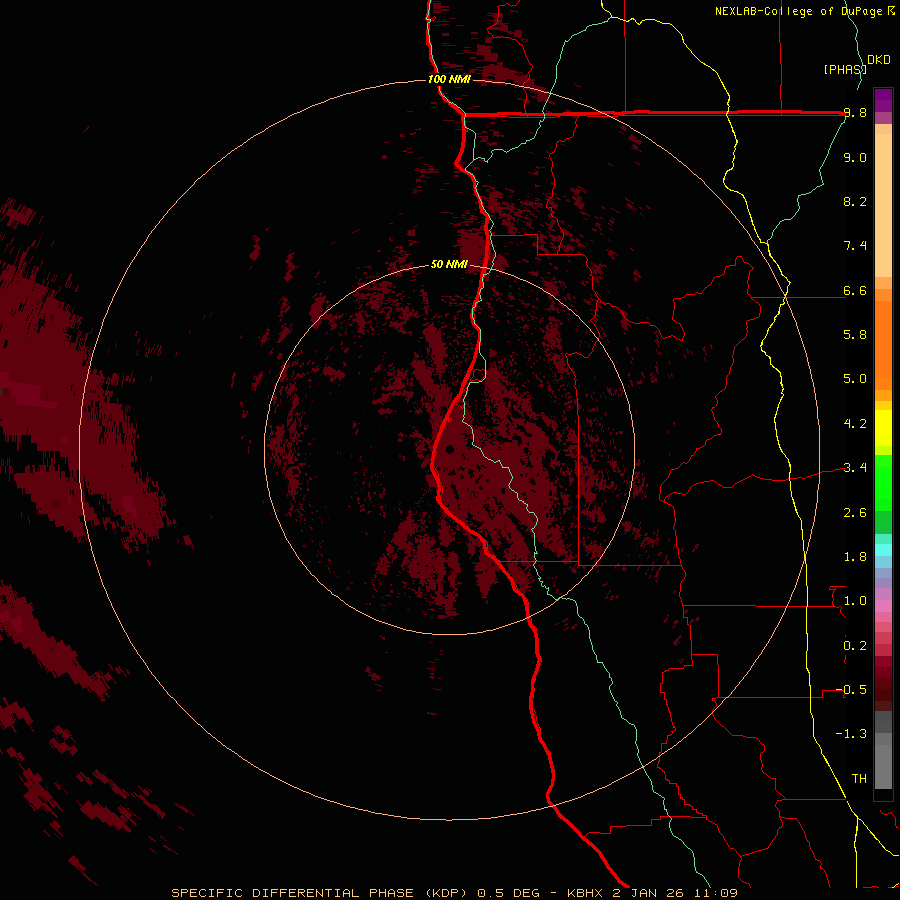Click the "DKD" label above the color scale
This screenshot has height=900, width=900.
(879, 60)
